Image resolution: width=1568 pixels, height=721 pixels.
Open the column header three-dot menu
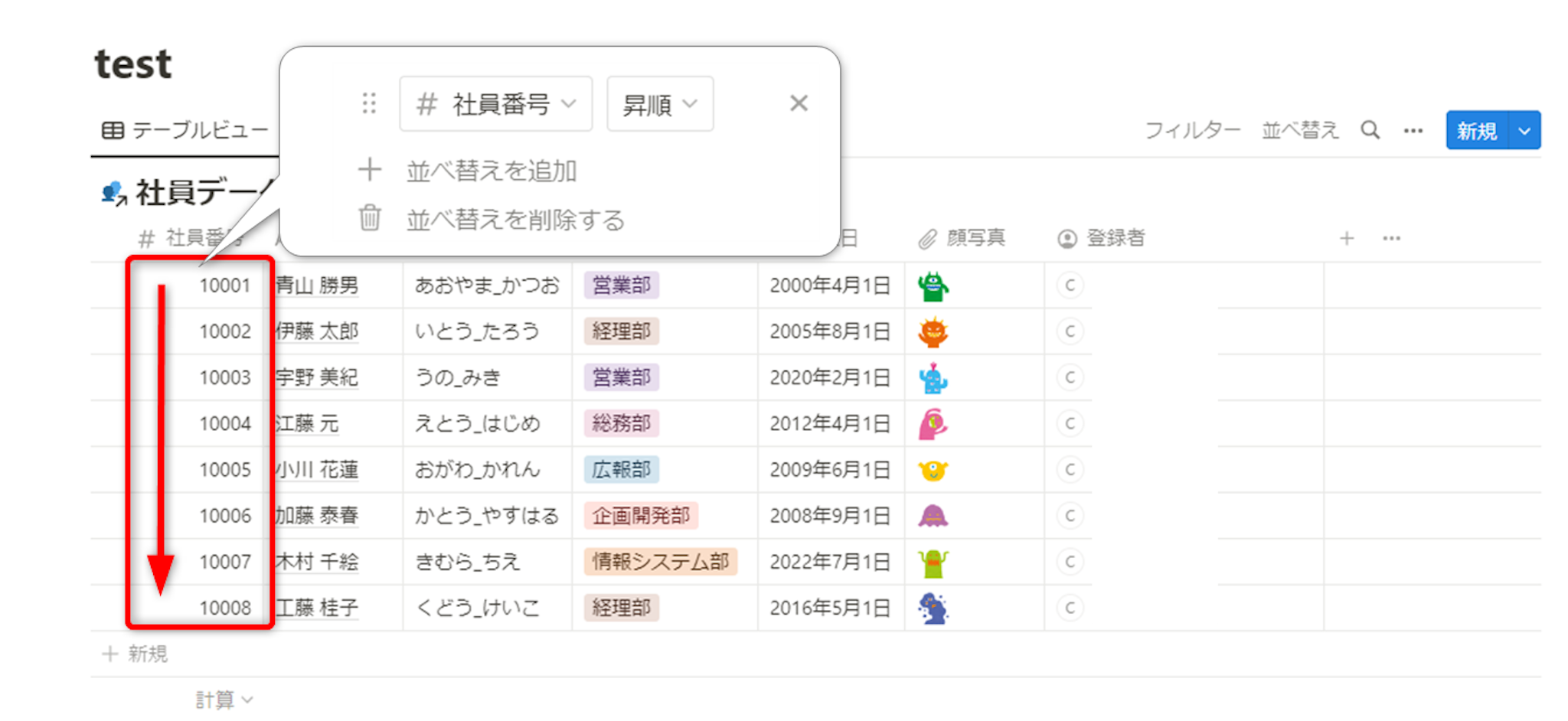(1391, 239)
